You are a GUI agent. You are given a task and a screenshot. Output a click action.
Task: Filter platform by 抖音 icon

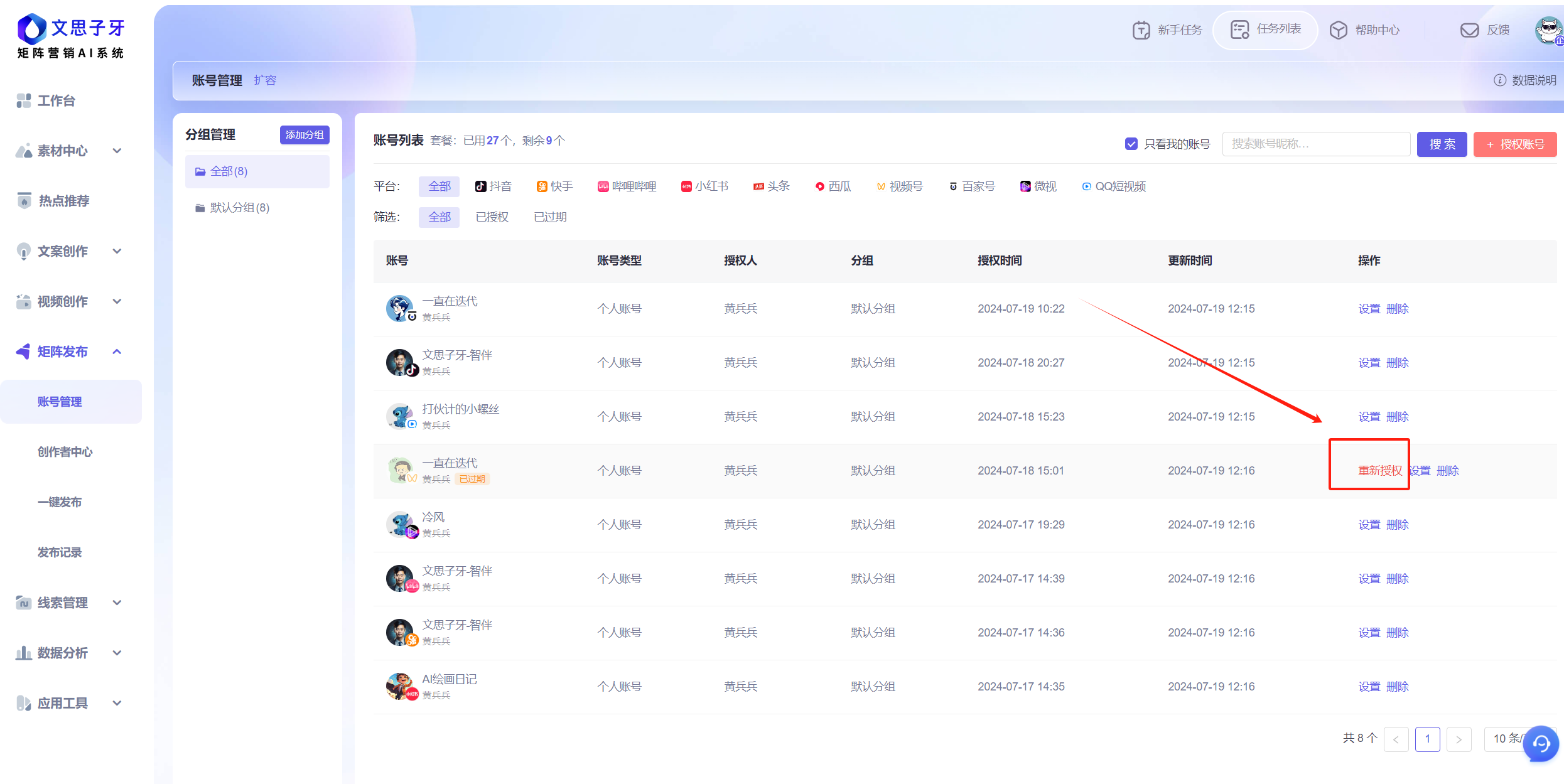pos(481,186)
